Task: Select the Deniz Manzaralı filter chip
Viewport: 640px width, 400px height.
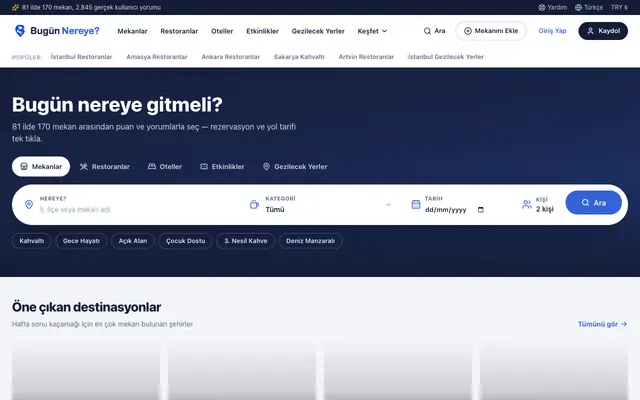Action: (x=311, y=241)
